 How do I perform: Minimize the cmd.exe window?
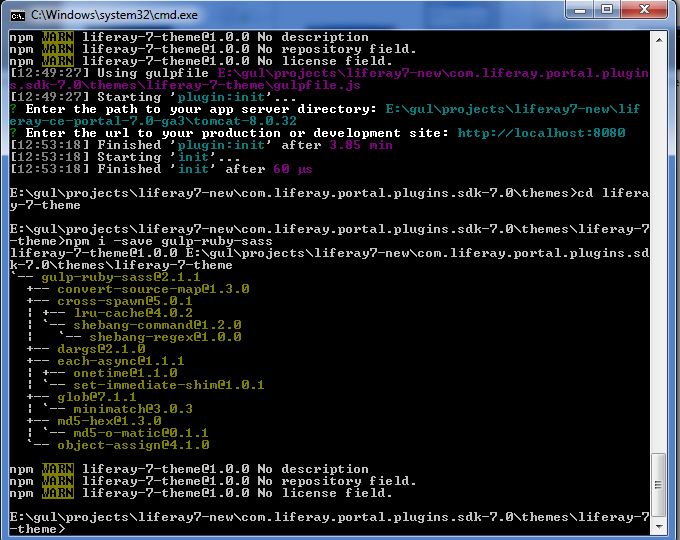tap(580, 10)
